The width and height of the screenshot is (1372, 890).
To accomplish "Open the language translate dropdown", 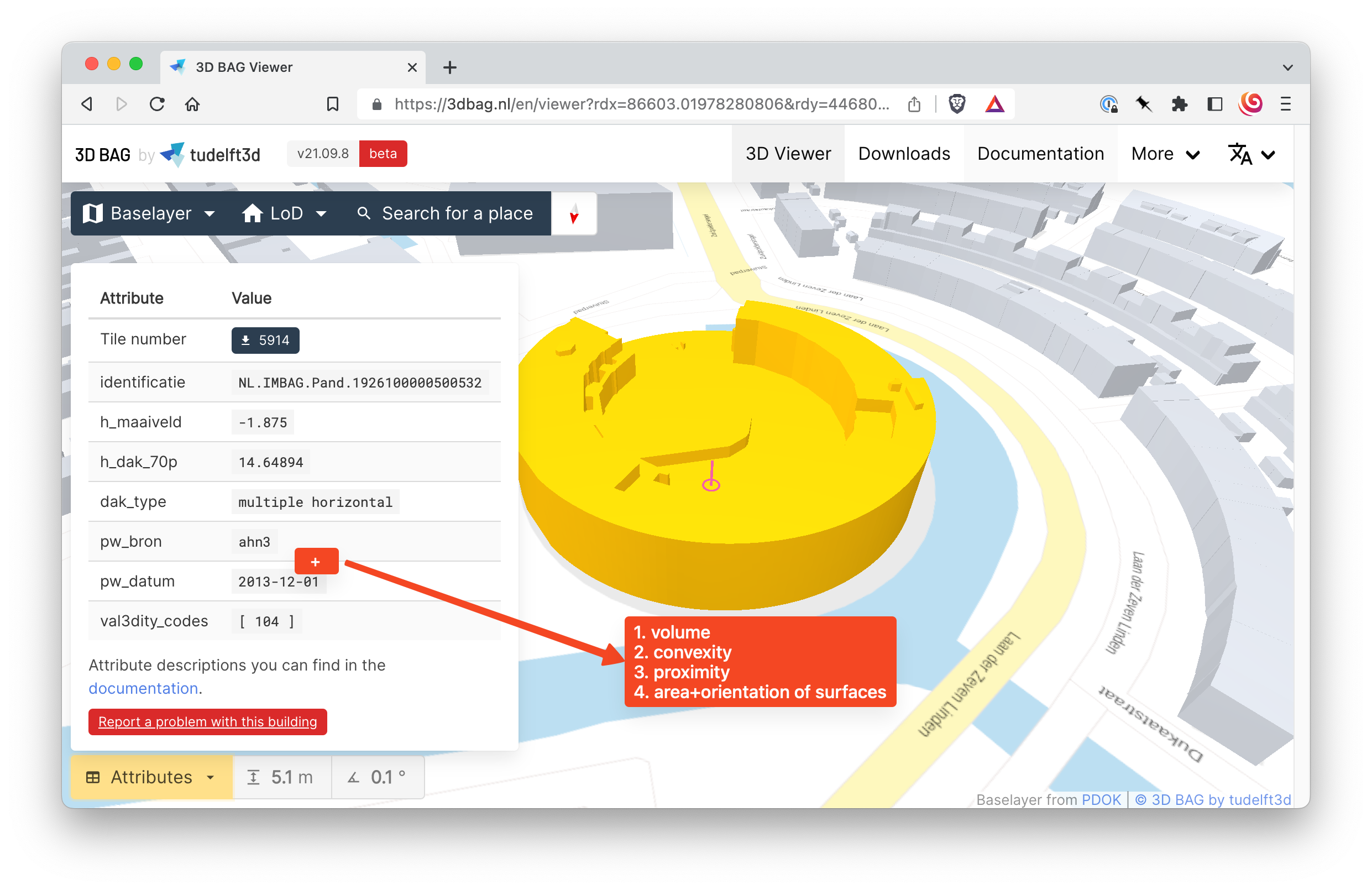I will click(1251, 154).
